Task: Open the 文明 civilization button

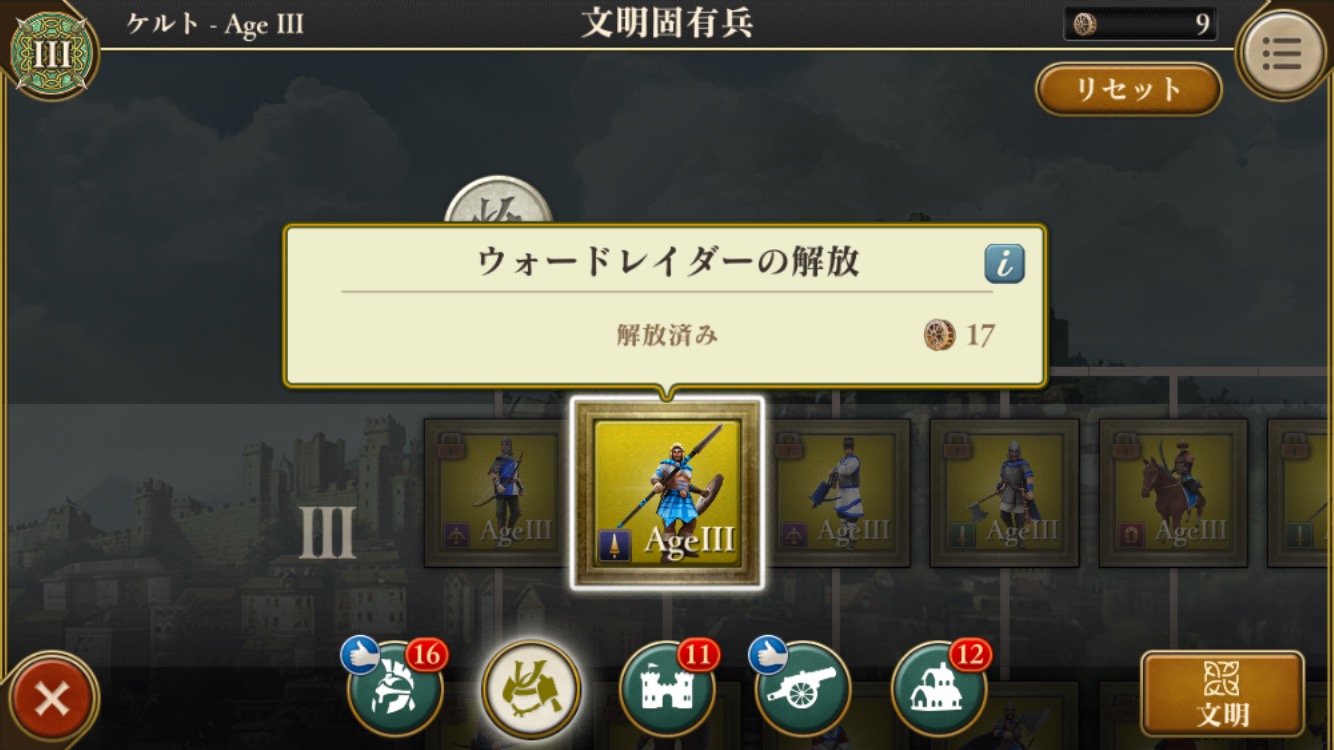Action: 1223,694
